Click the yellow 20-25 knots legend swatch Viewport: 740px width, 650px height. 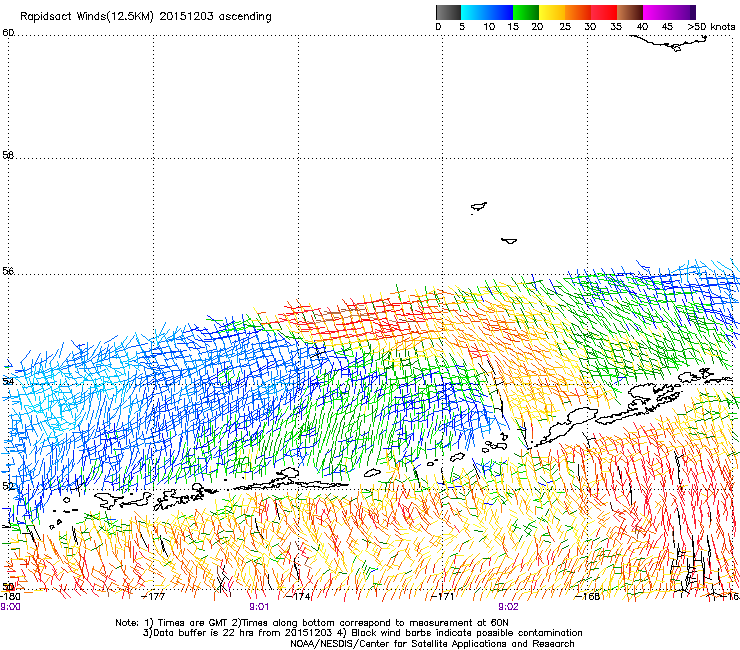point(552,12)
